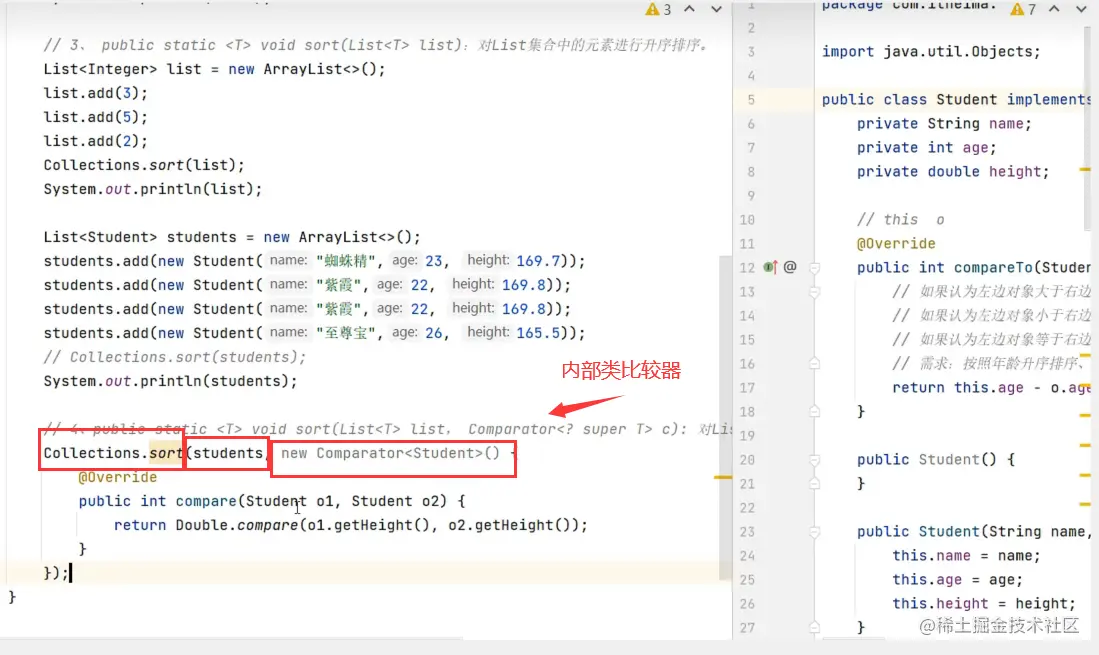Click 'private String name;' field
The image size is (1099, 655).
point(944,123)
